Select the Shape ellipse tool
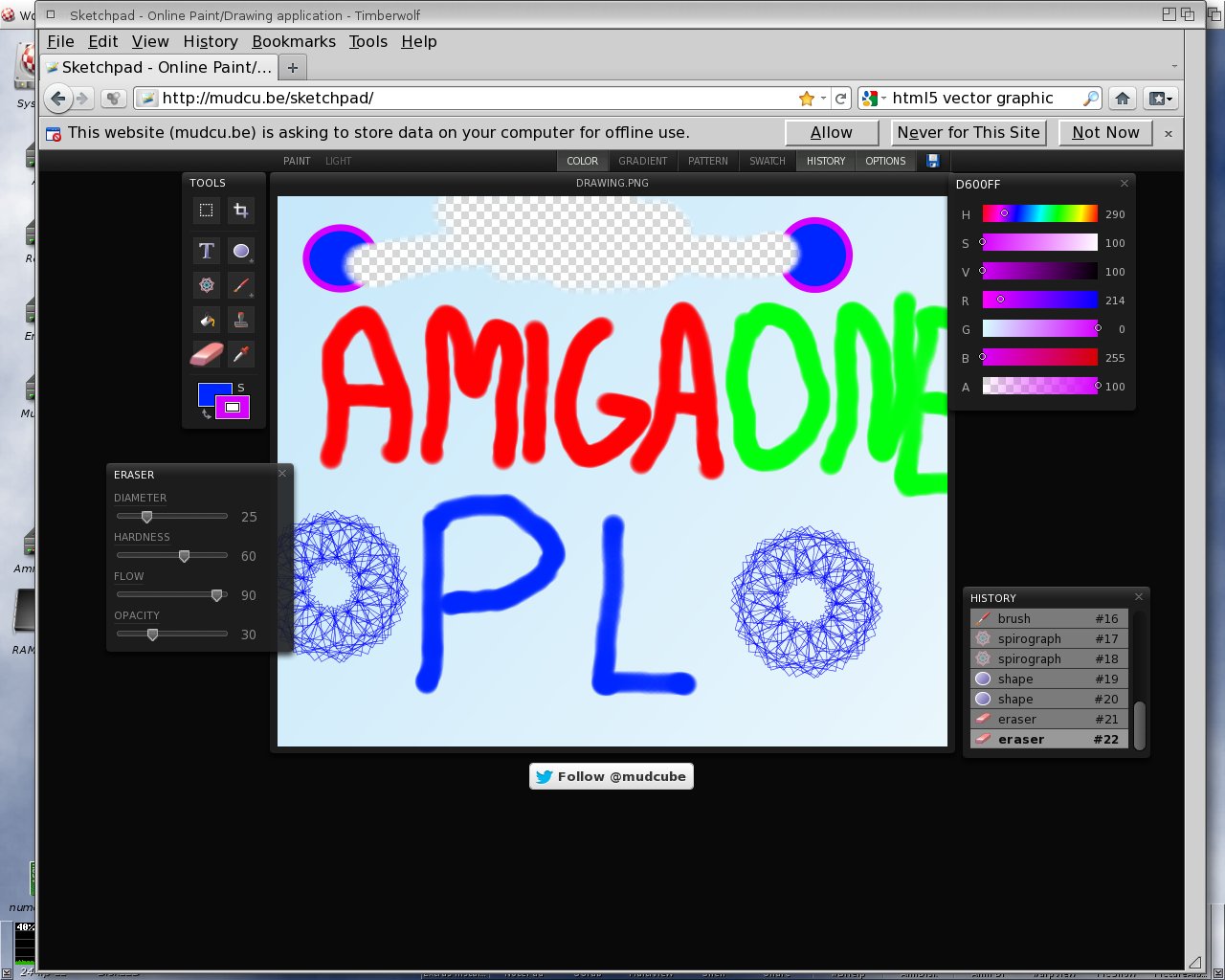 click(x=241, y=251)
